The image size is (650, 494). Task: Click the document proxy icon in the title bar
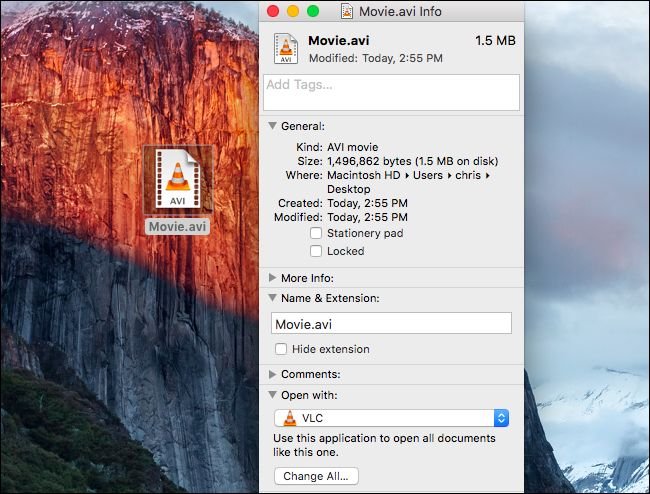click(x=346, y=11)
